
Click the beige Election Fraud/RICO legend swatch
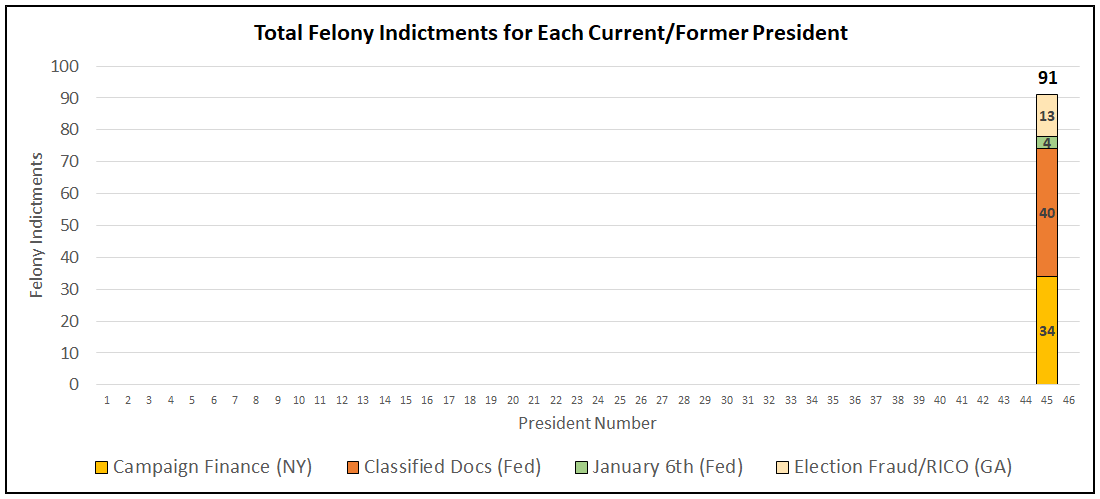click(782, 467)
